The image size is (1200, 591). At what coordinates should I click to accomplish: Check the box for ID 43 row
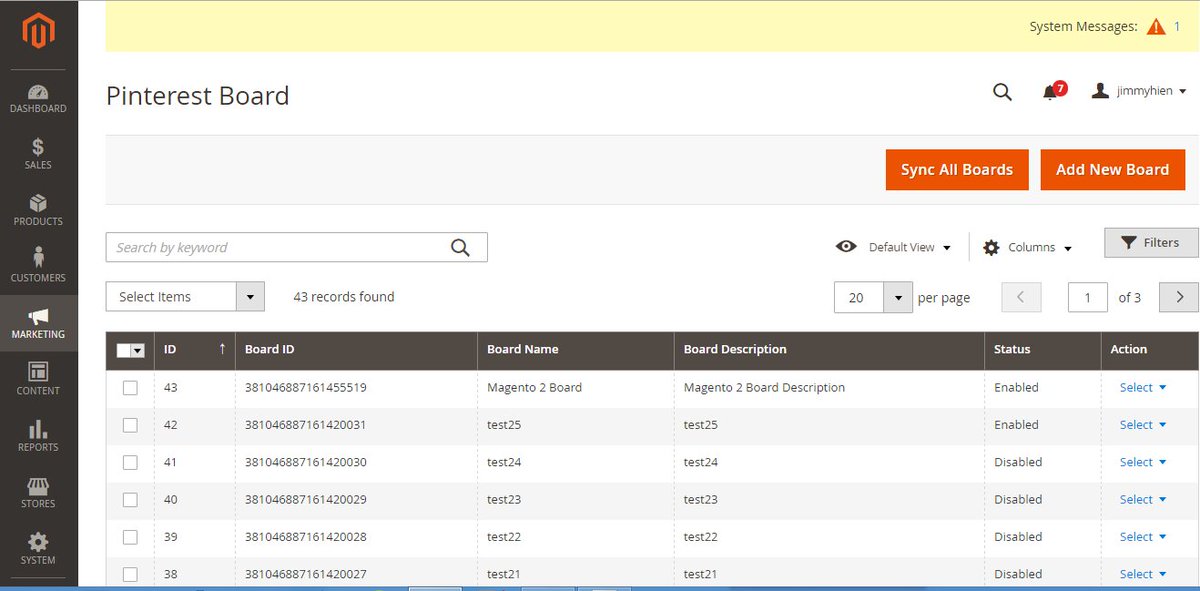point(130,388)
